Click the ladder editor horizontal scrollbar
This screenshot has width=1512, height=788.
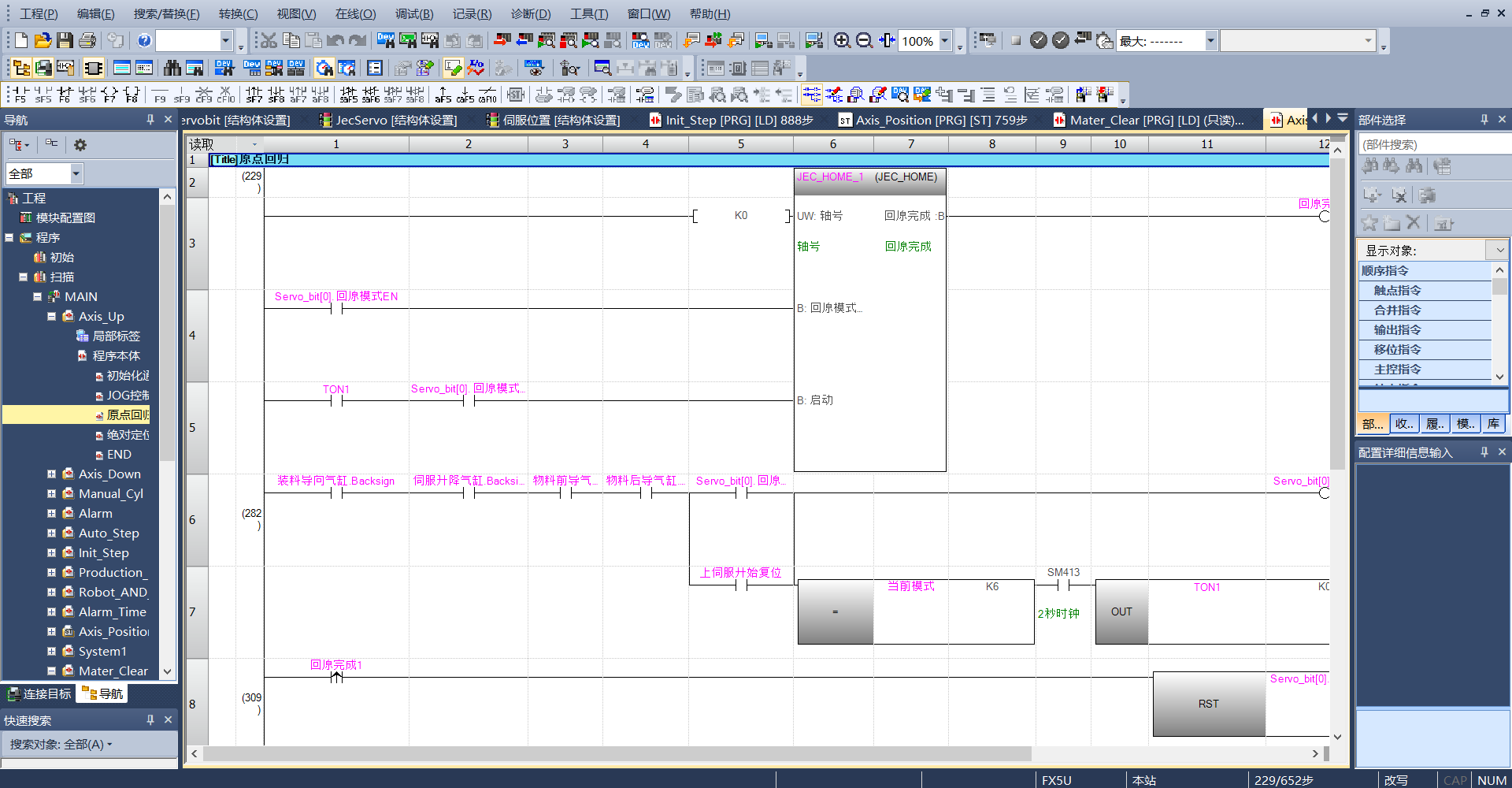614,754
